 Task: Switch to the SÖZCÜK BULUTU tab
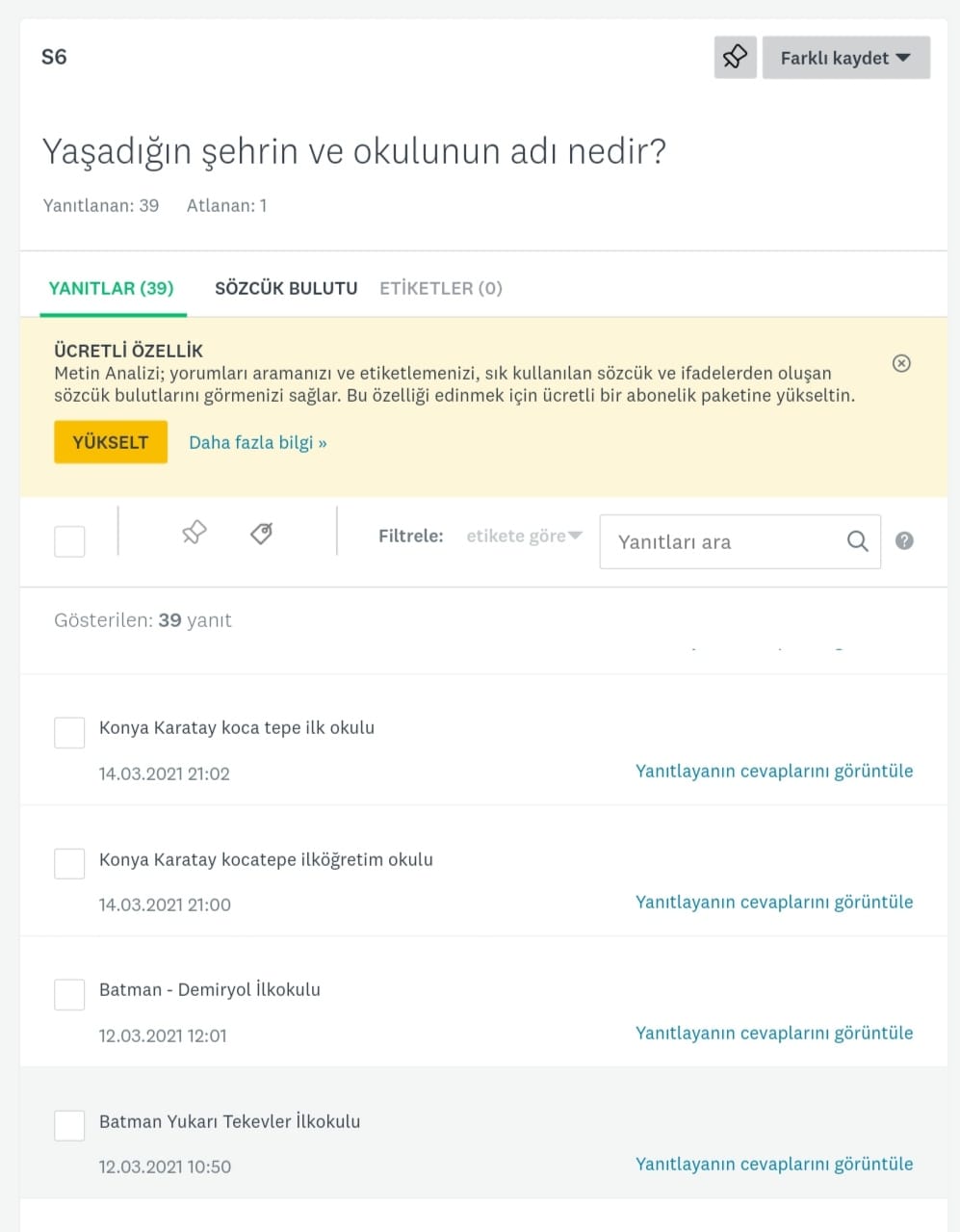pos(286,287)
